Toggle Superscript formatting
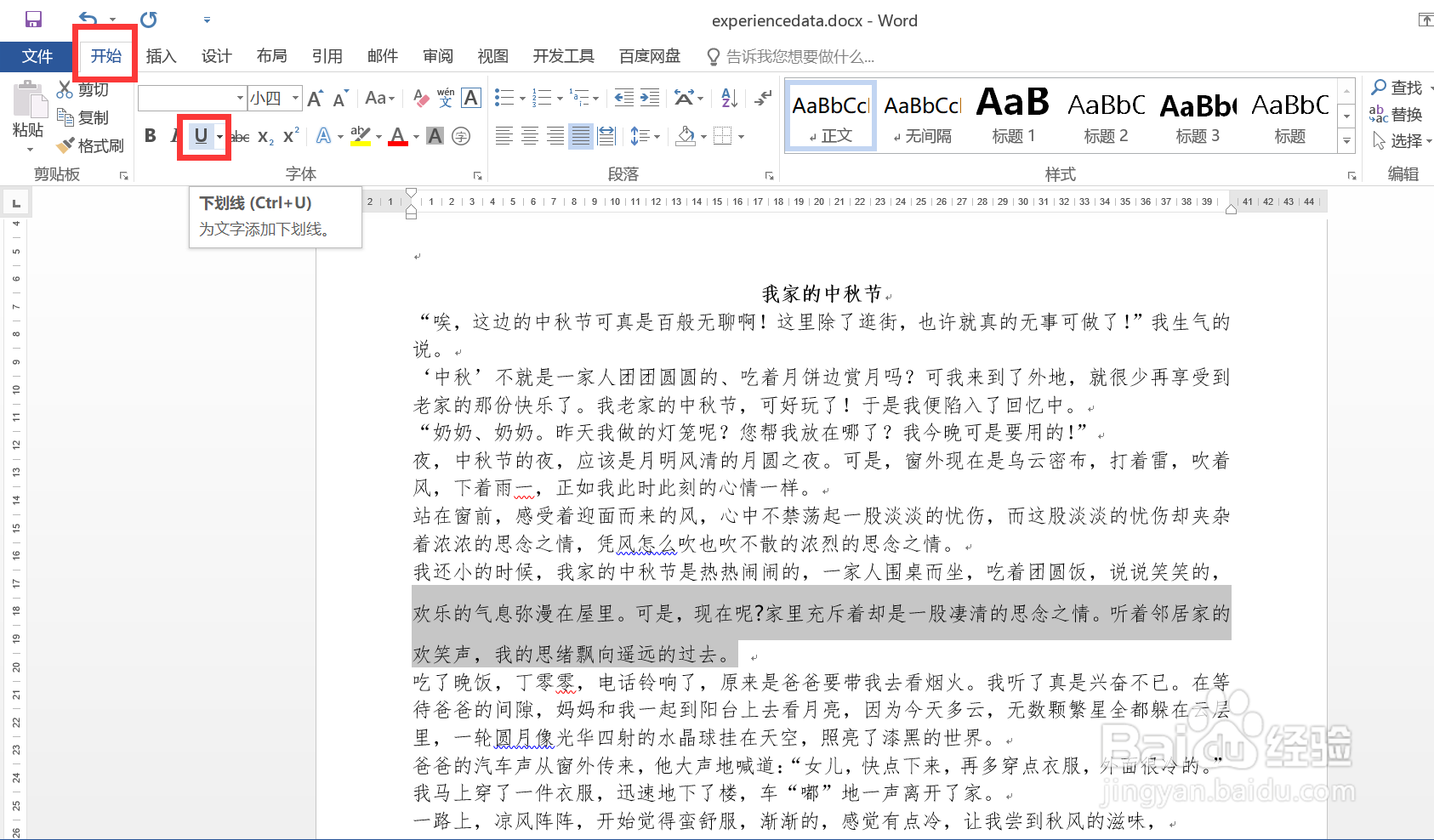The height and width of the screenshot is (840, 1434). [291, 136]
